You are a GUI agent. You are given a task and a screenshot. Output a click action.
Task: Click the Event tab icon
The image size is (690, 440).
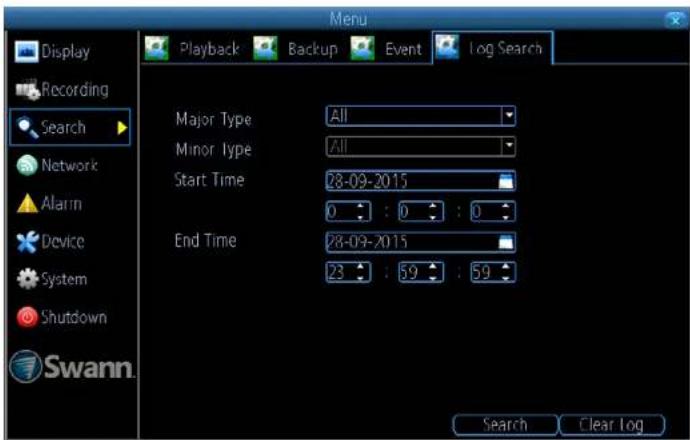(362, 48)
